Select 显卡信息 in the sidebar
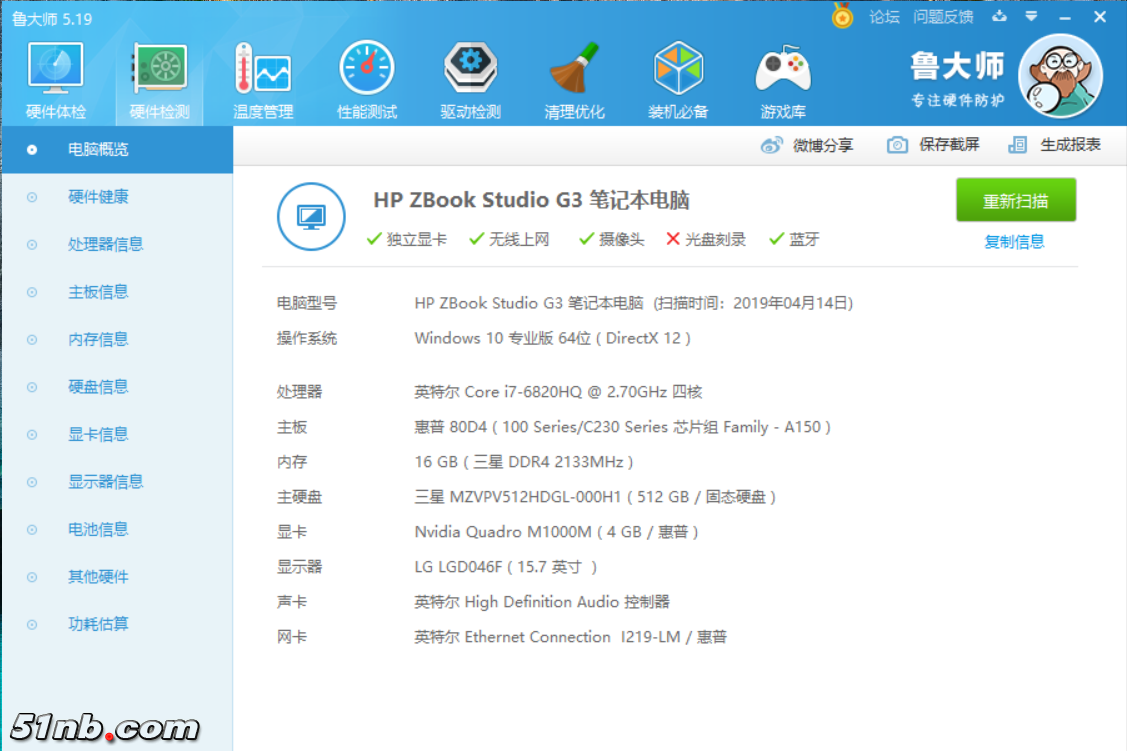1127x751 pixels. click(98, 434)
